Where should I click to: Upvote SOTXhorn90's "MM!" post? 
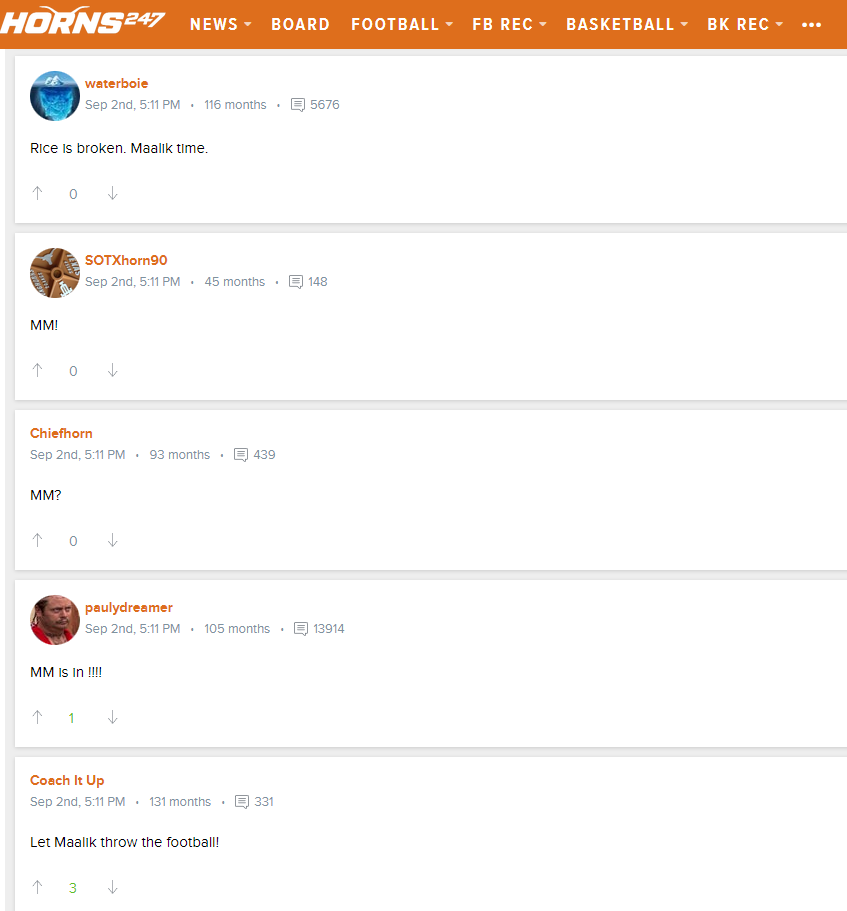(x=38, y=370)
